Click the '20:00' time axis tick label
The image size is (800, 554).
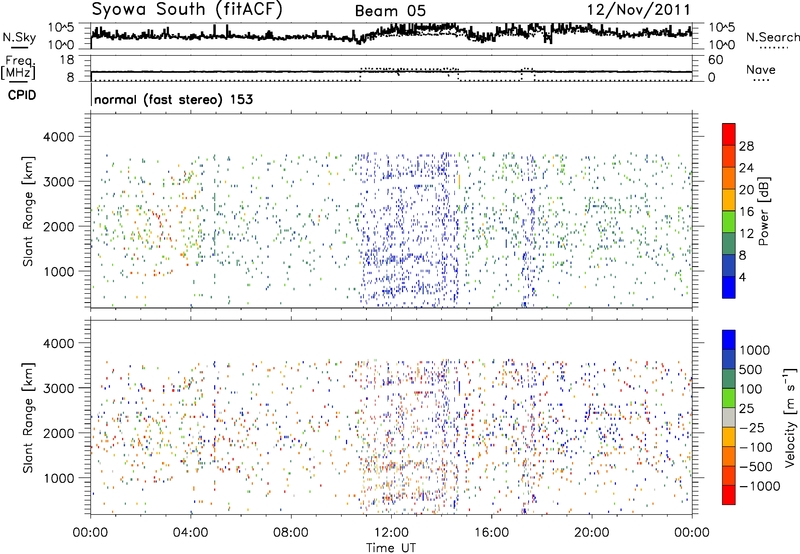click(x=592, y=533)
